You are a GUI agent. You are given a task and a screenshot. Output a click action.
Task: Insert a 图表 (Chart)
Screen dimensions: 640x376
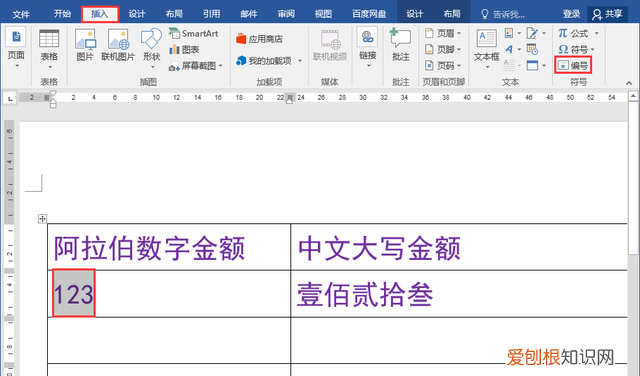tap(184, 50)
